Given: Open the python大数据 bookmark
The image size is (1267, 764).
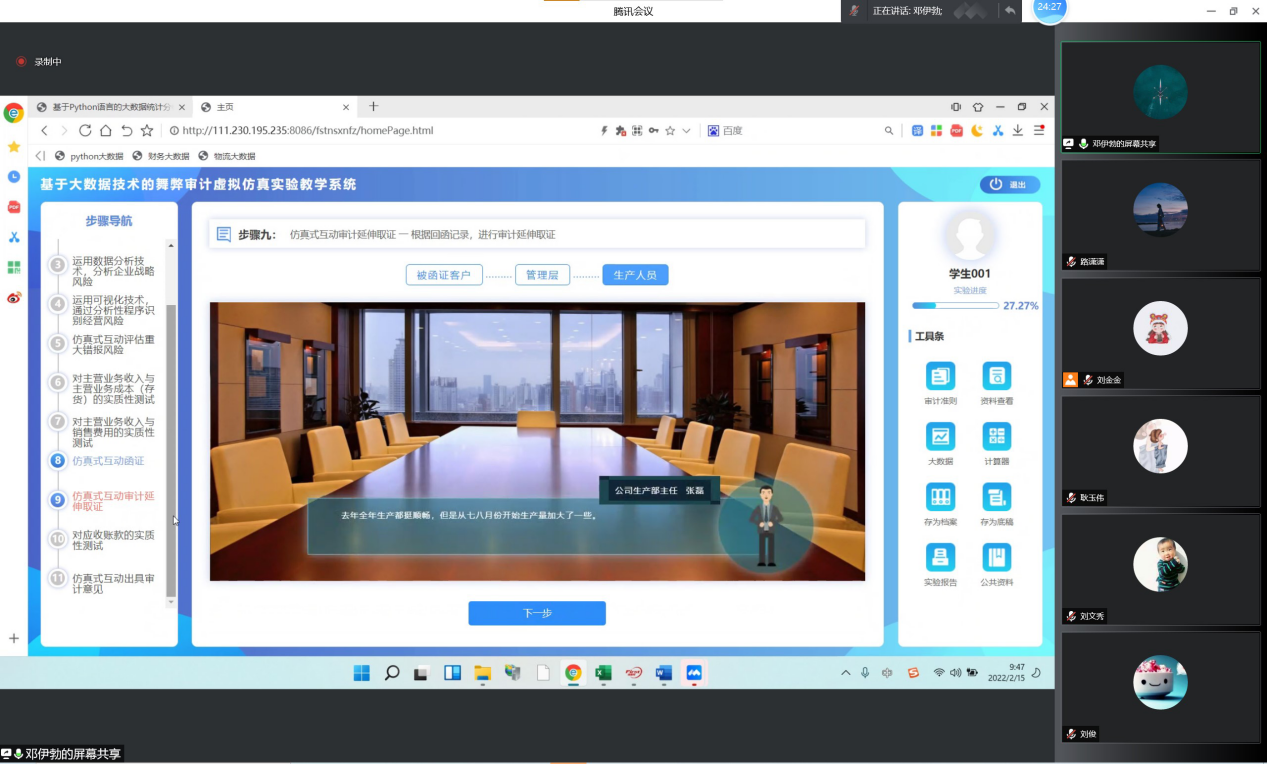Looking at the screenshot, I should click(90, 156).
